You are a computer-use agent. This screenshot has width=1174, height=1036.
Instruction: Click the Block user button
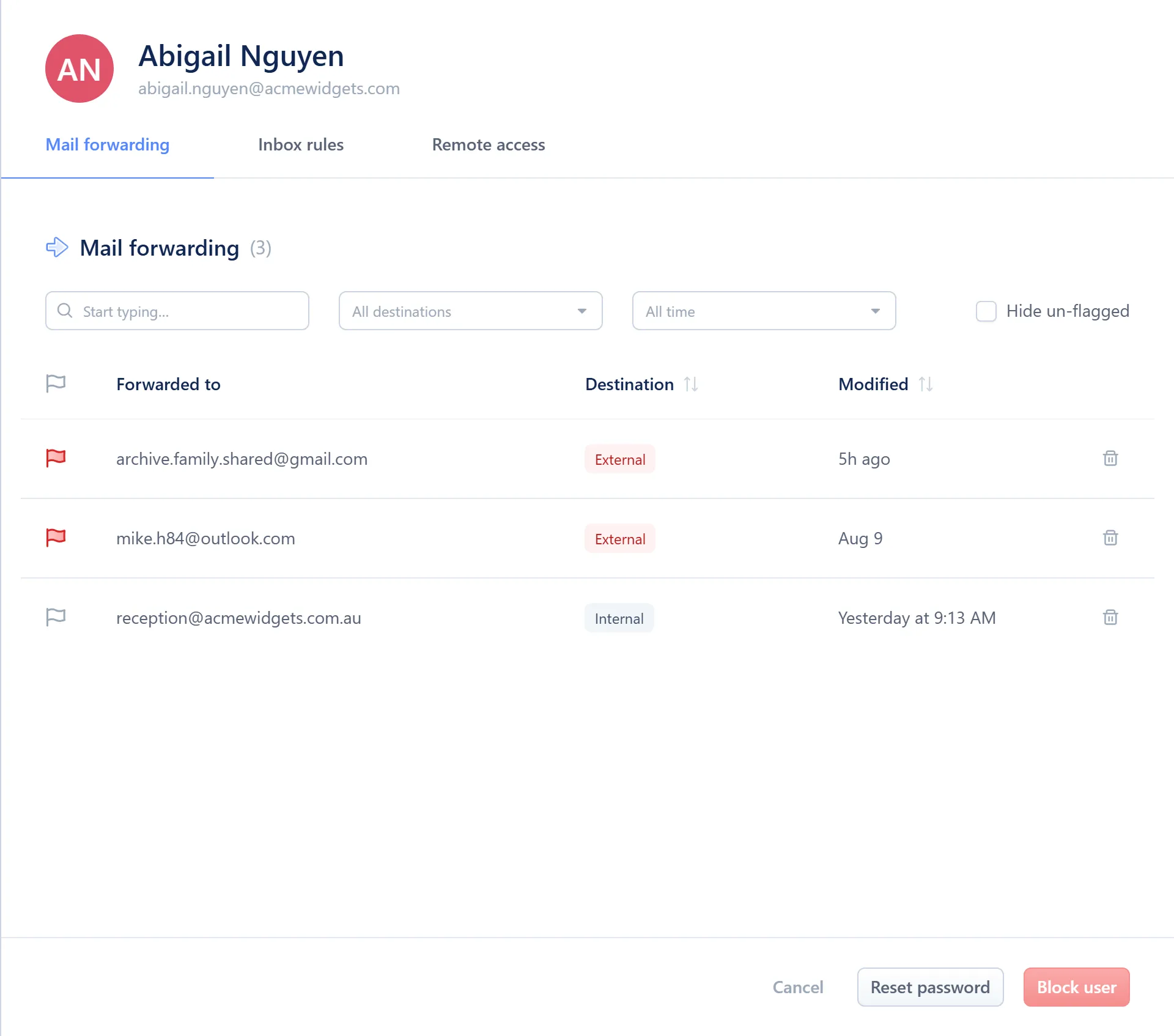coord(1076,987)
